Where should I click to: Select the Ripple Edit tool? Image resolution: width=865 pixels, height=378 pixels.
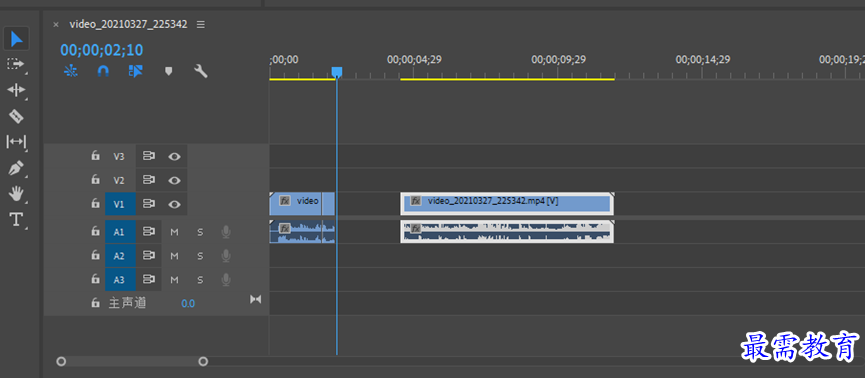point(16,90)
